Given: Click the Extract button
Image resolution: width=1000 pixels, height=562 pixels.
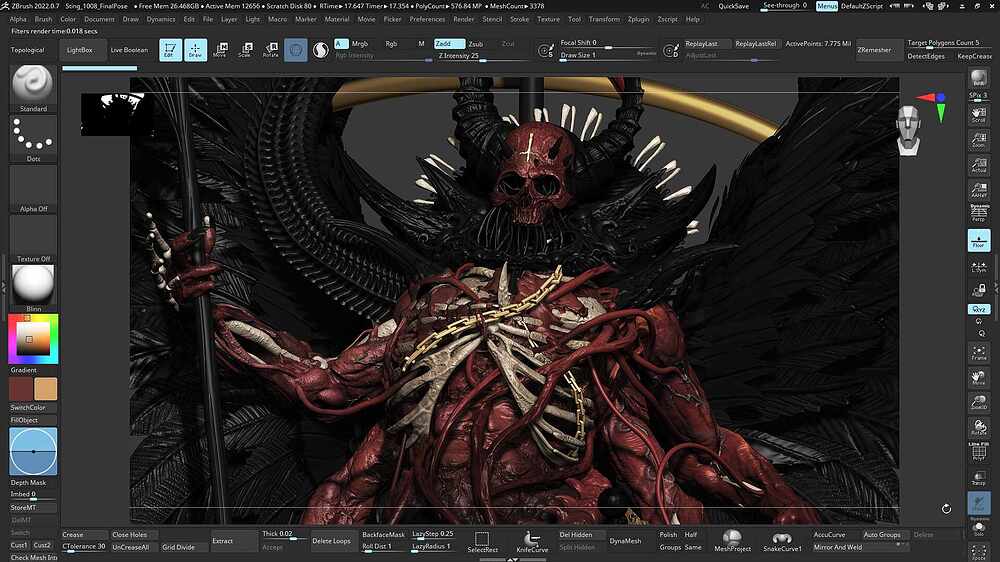Looking at the screenshot, I should coord(233,541).
